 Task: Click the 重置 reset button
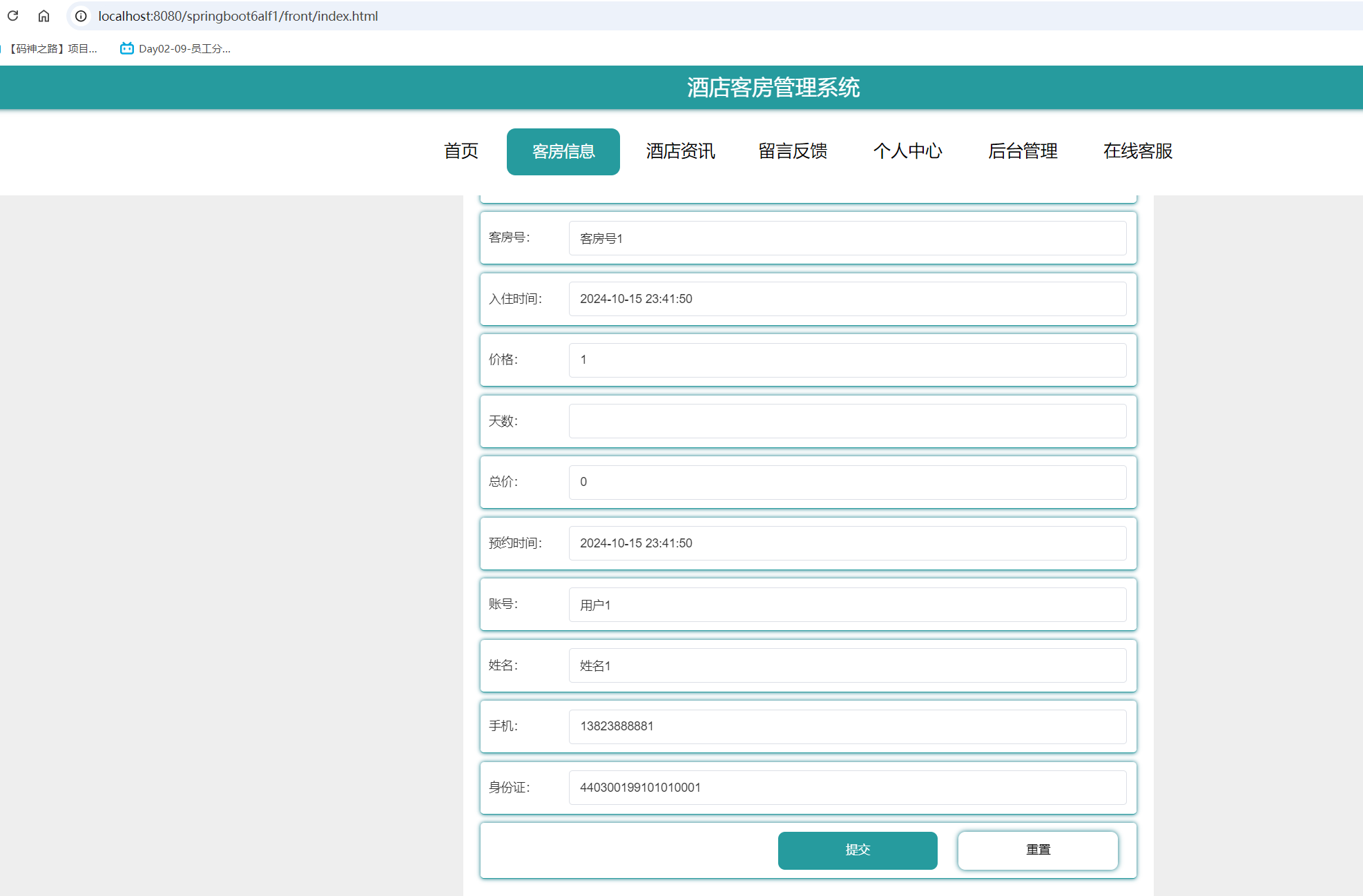[1038, 850]
